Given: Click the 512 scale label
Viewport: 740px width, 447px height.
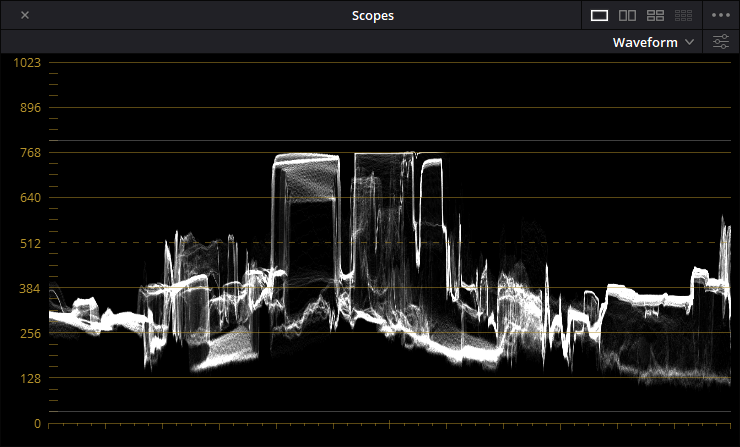Looking at the screenshot, I should click(30, 243).
